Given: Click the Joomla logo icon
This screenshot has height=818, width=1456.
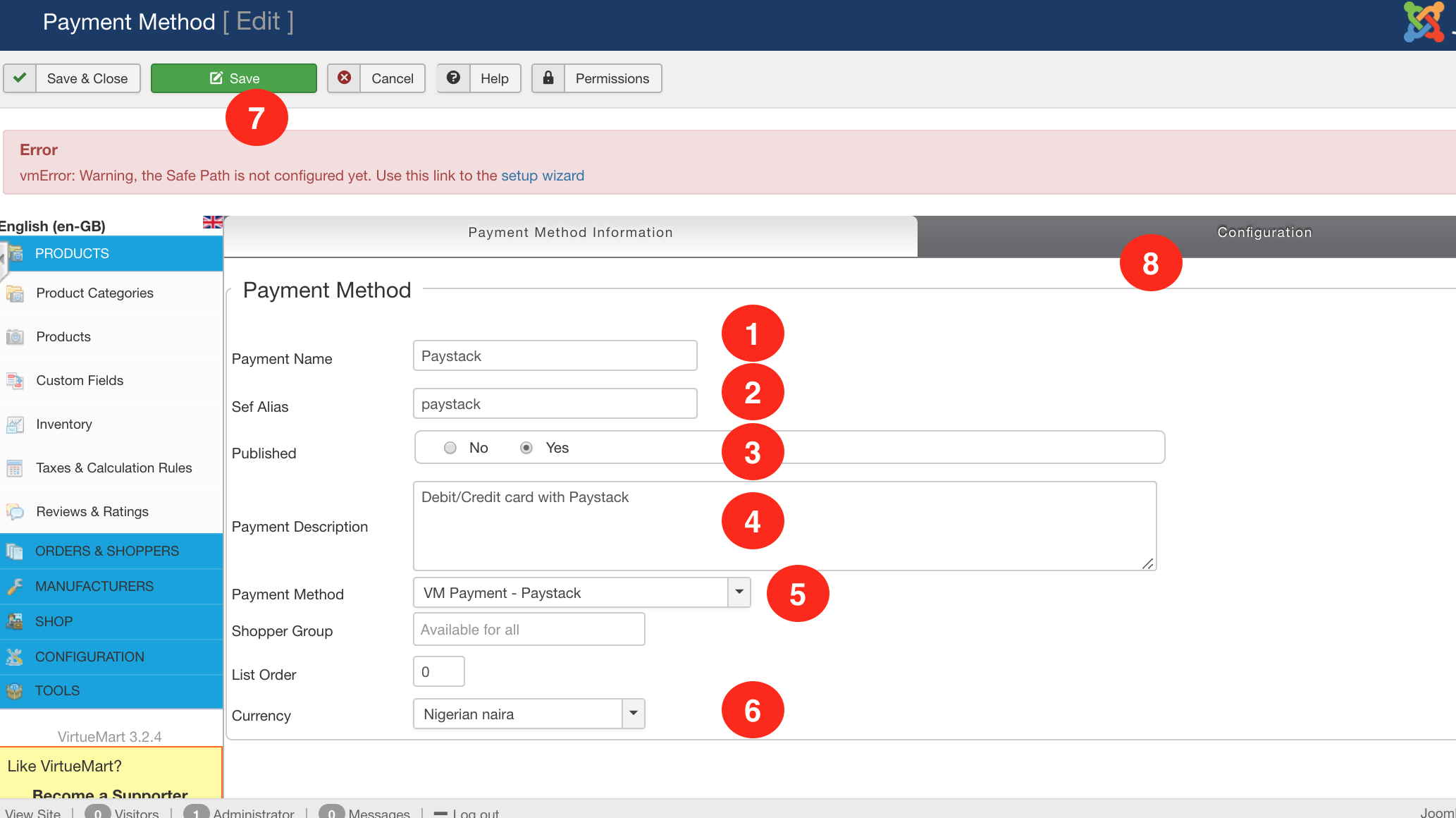Looking at the screenshot, I should pos(1424,23).
